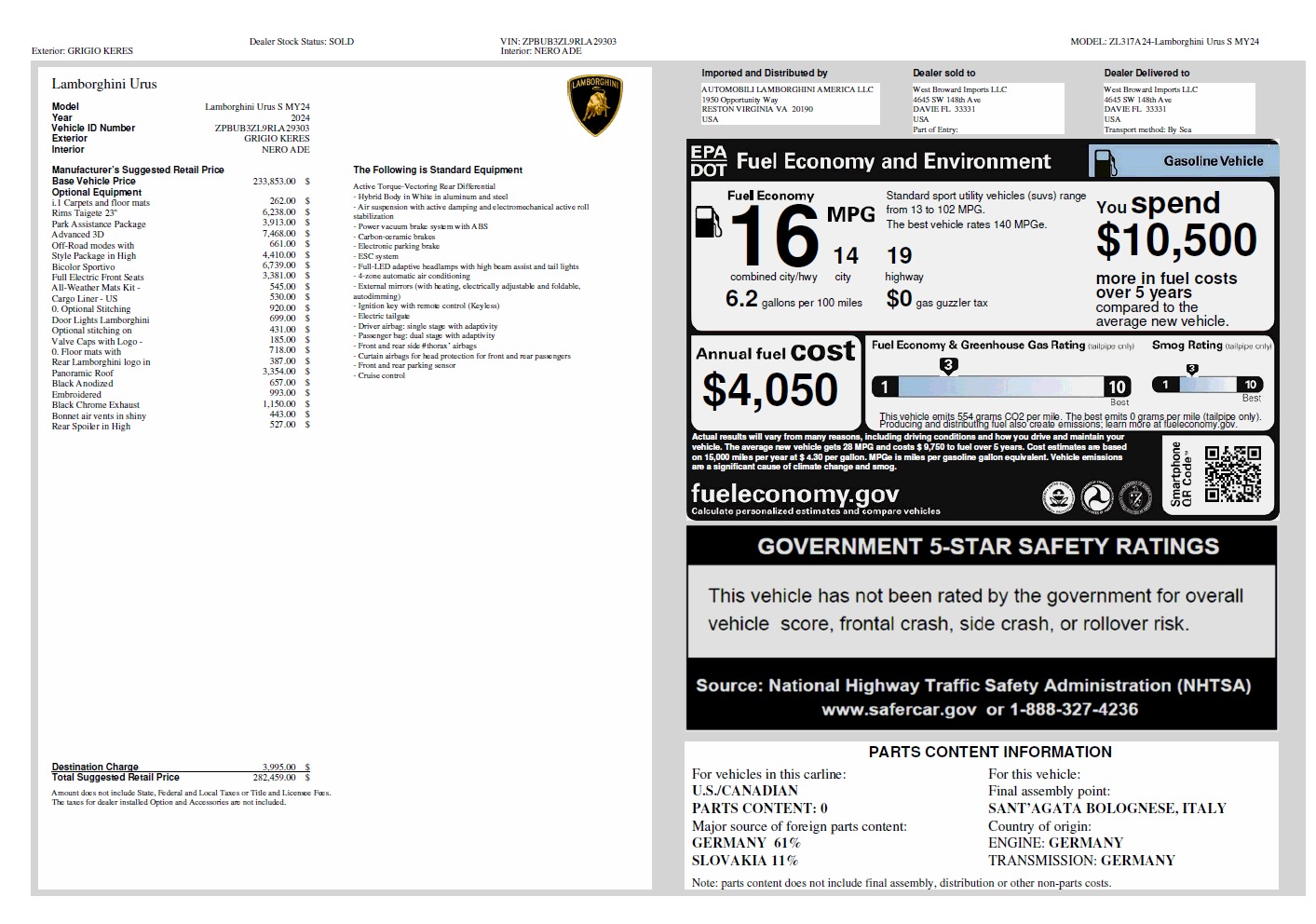Click the Parts Content Information heading
Screen dimensions: 1316x924
(990, 752)
